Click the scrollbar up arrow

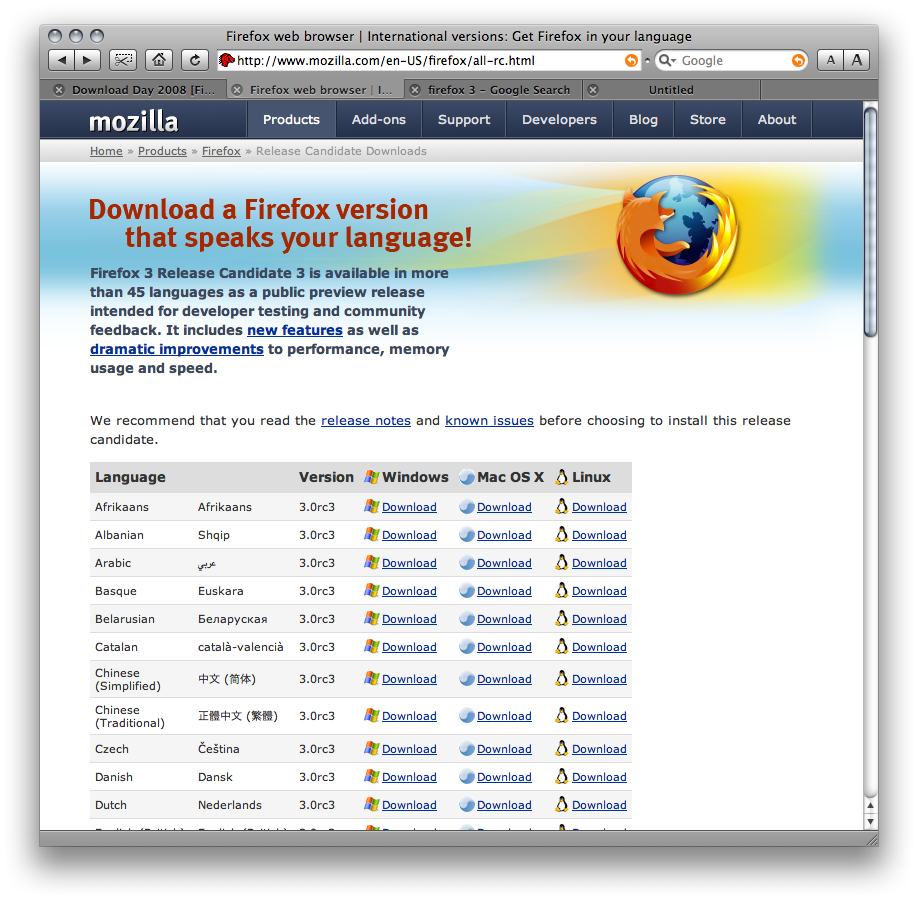(x=871, y=806)
